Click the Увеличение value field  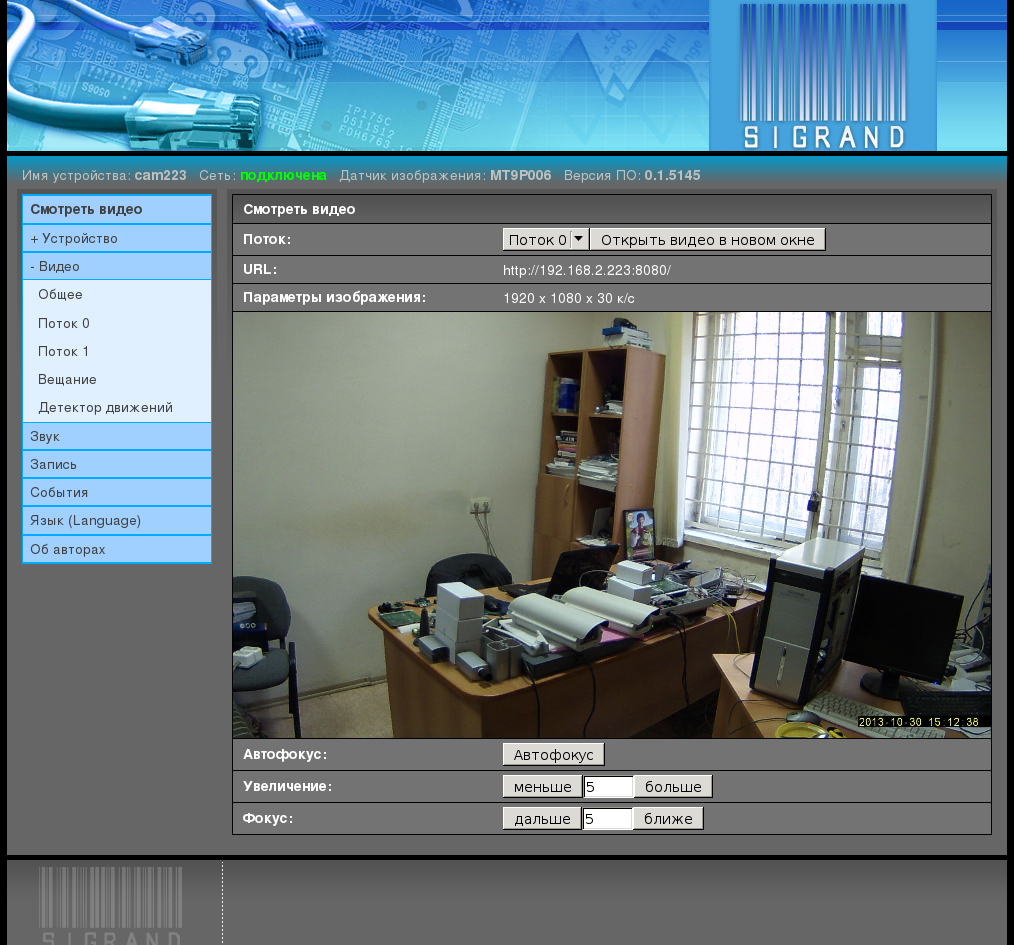point(608,787)
